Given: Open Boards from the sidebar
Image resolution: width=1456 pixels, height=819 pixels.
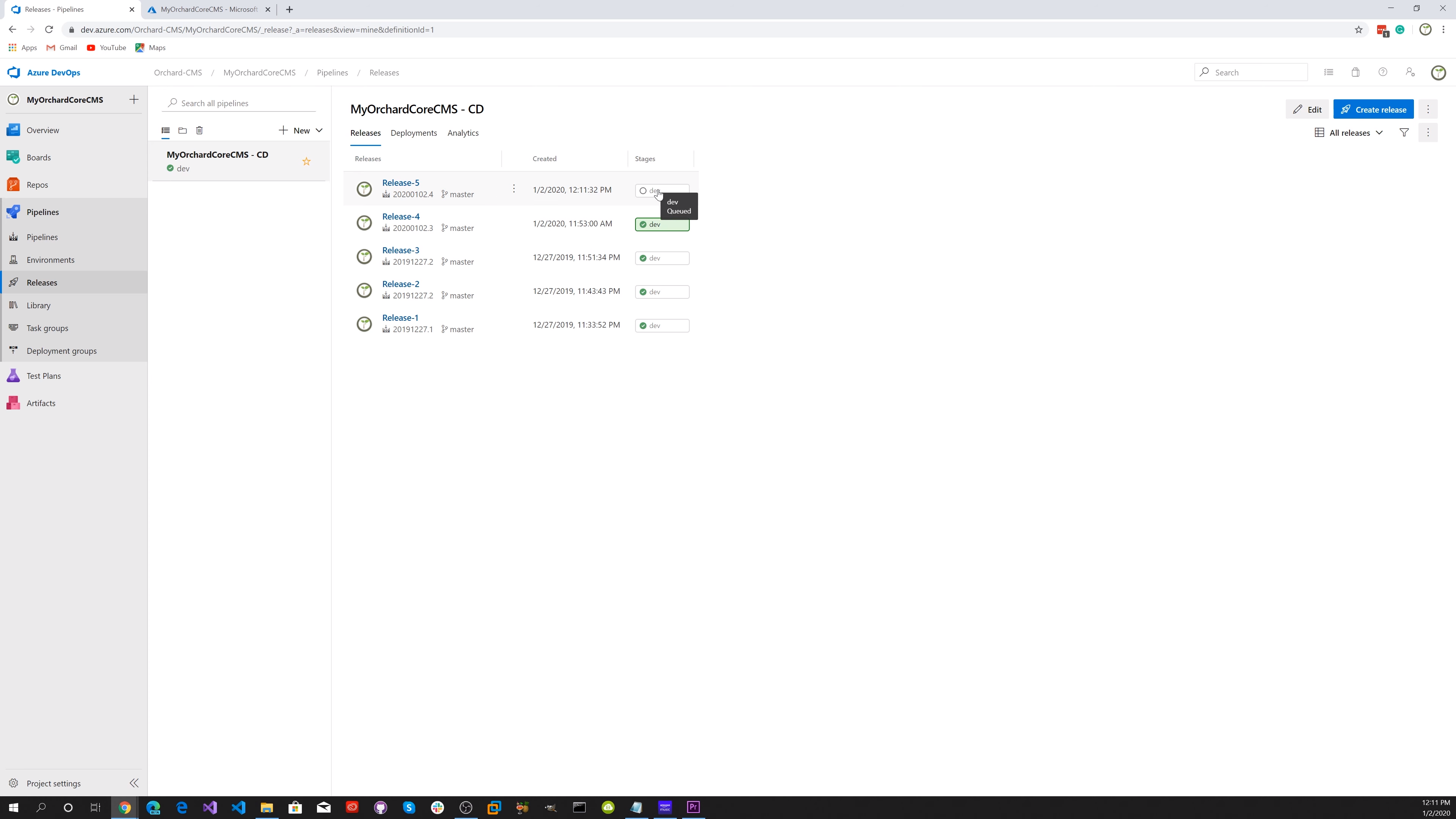Looking at the screenshot, I should (38, 157).
